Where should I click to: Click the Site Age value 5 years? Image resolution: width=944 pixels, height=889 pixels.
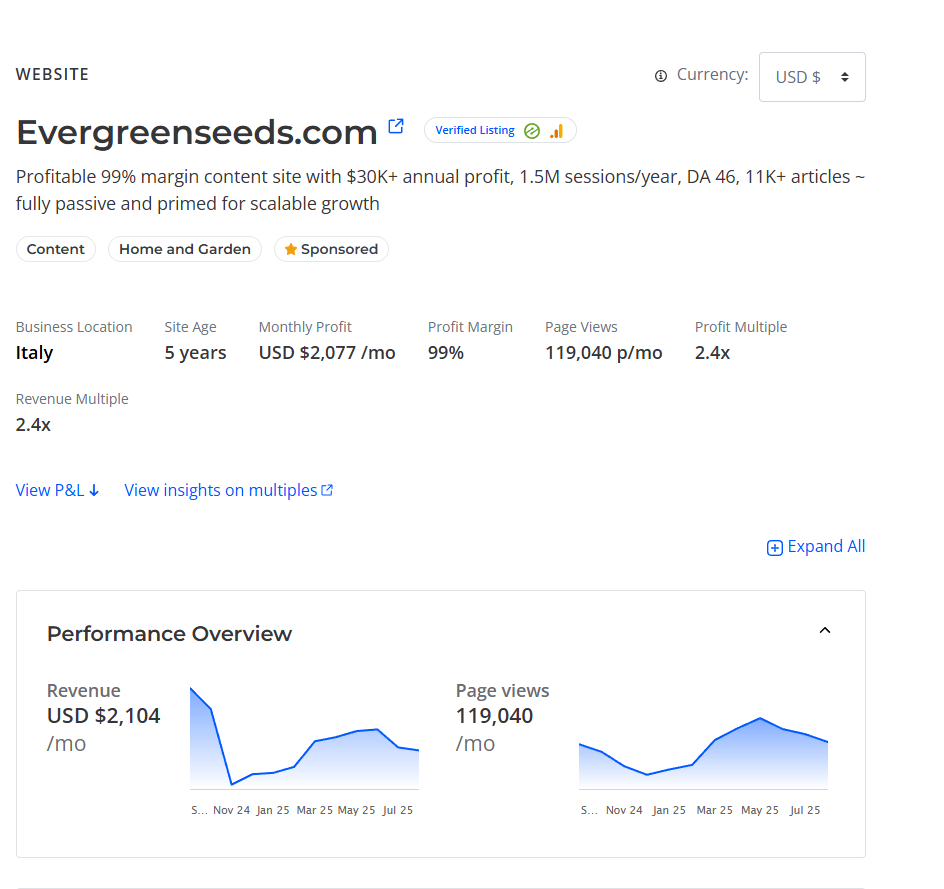tap(195, 353)
